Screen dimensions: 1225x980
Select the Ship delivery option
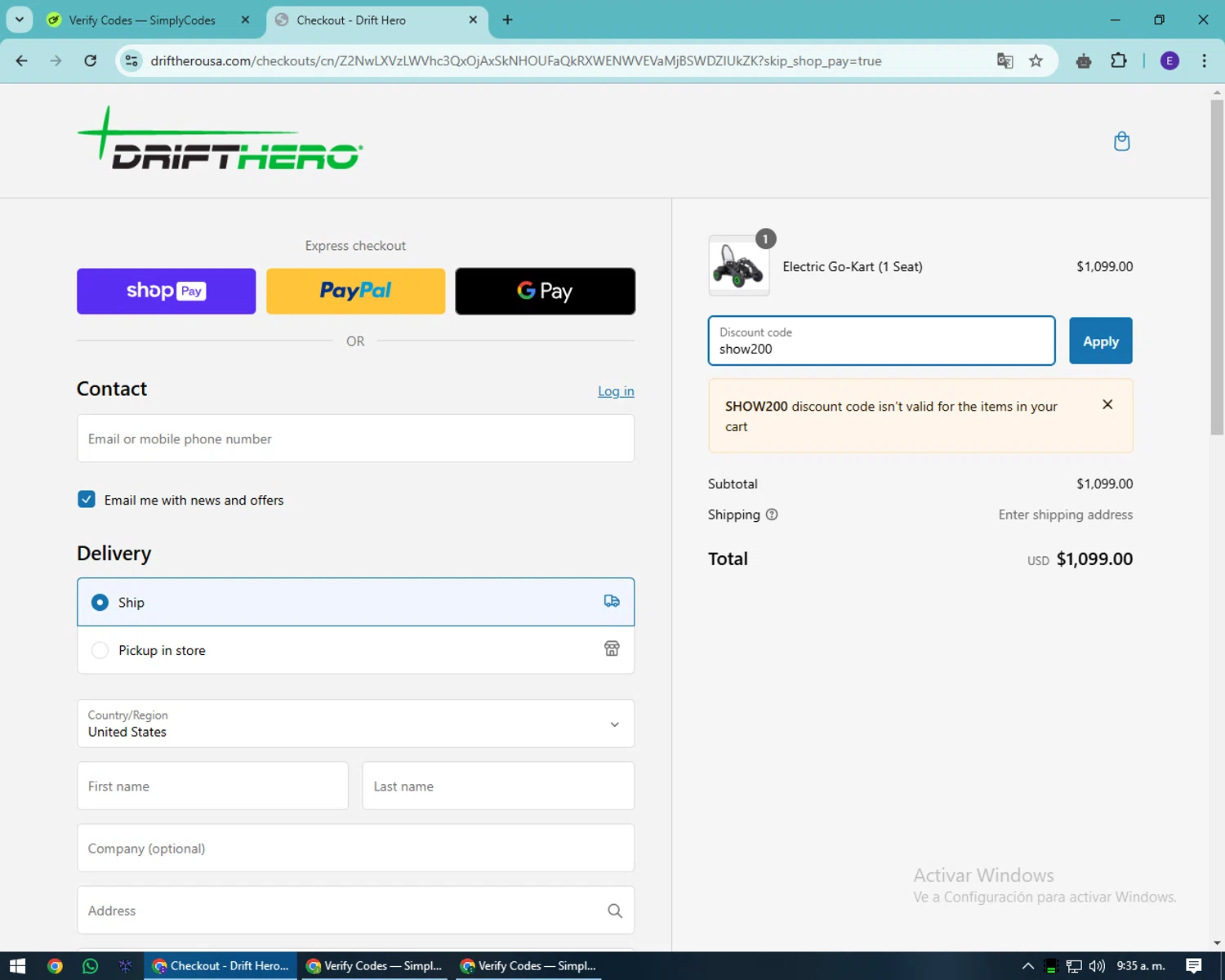[x=355, y=602]
